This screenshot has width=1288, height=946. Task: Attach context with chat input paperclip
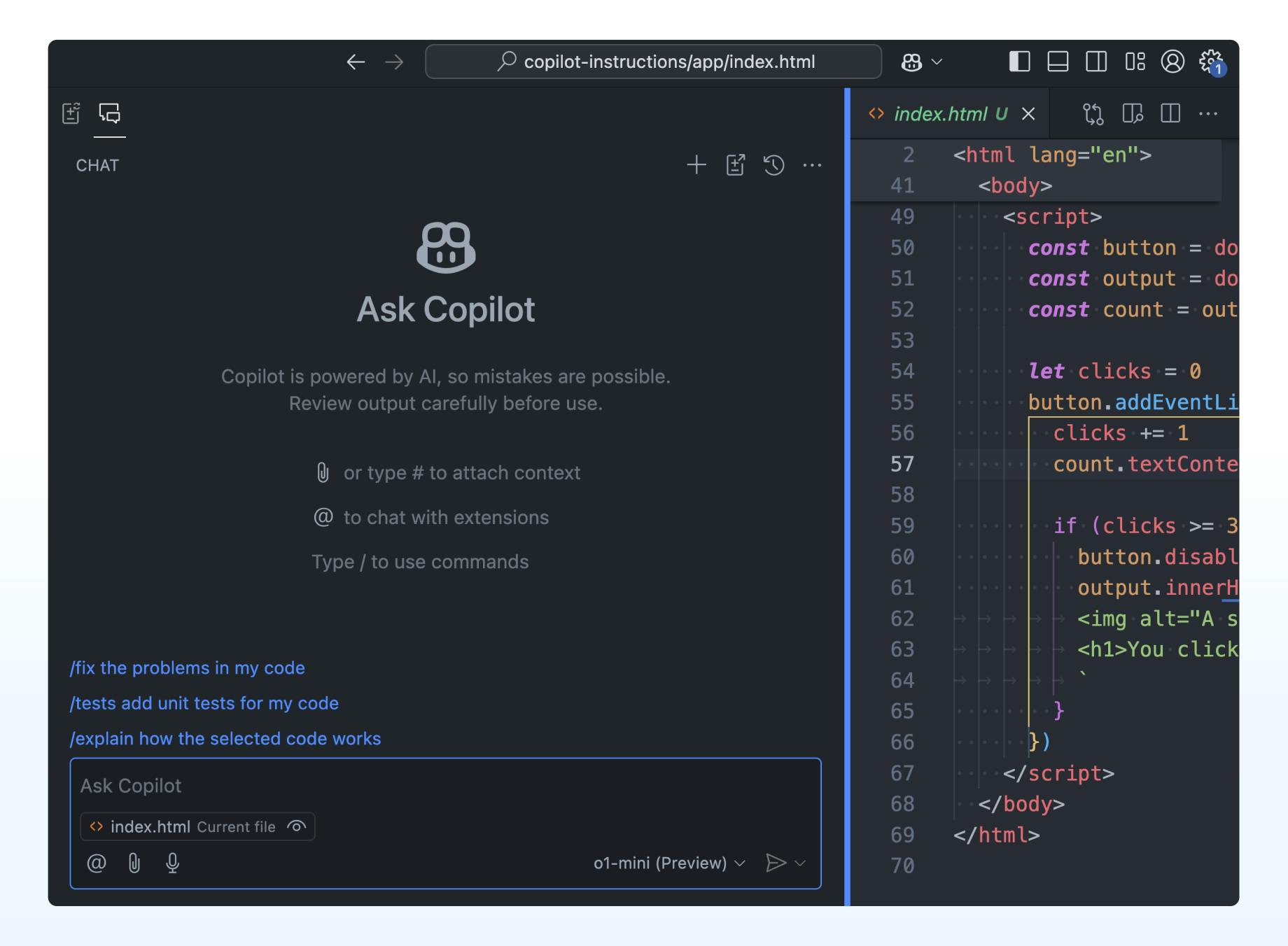pyautogui.click(x=134, y=863)
